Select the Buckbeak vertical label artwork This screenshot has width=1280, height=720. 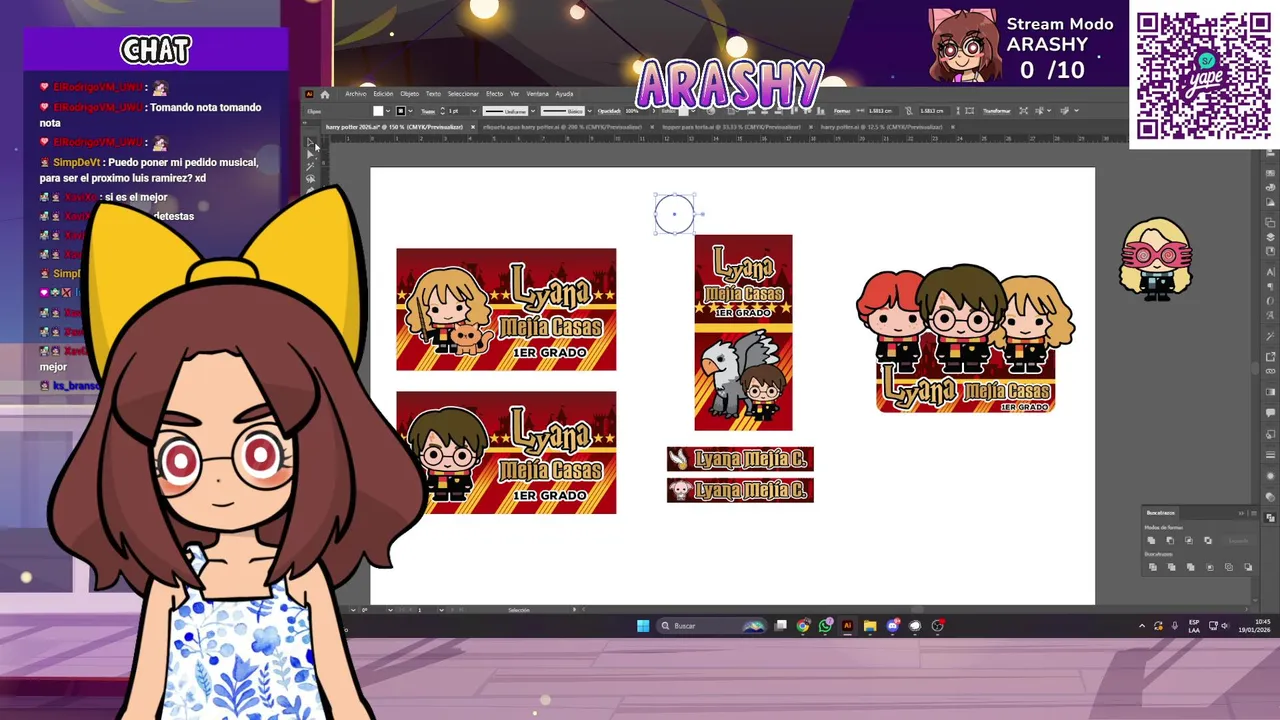pos(743,332)
